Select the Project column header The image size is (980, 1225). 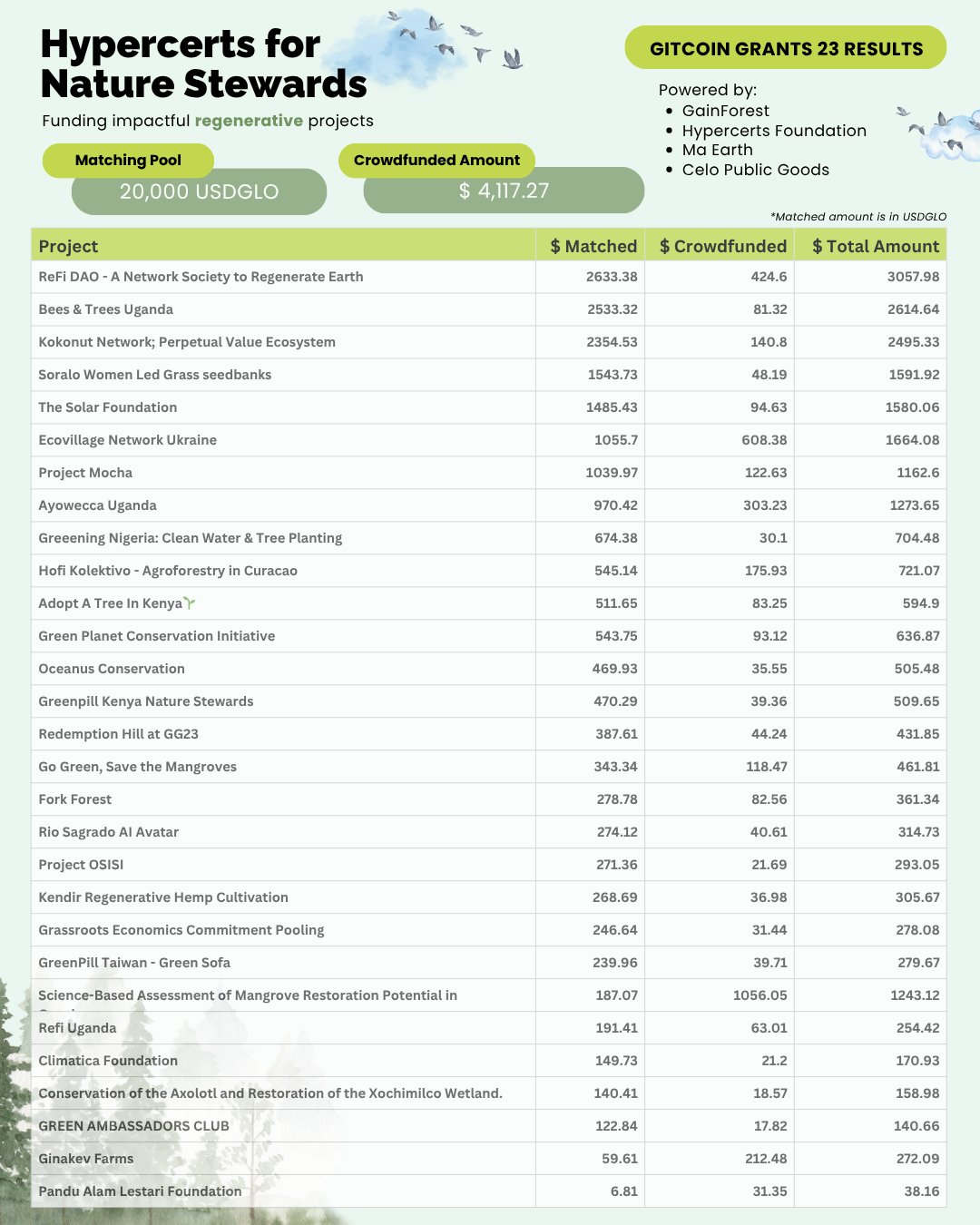click(x=69, y=246)
